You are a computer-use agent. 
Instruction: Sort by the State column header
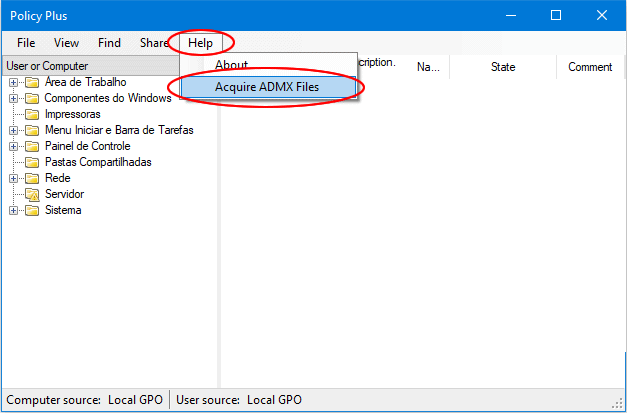[x=503, y=67]
